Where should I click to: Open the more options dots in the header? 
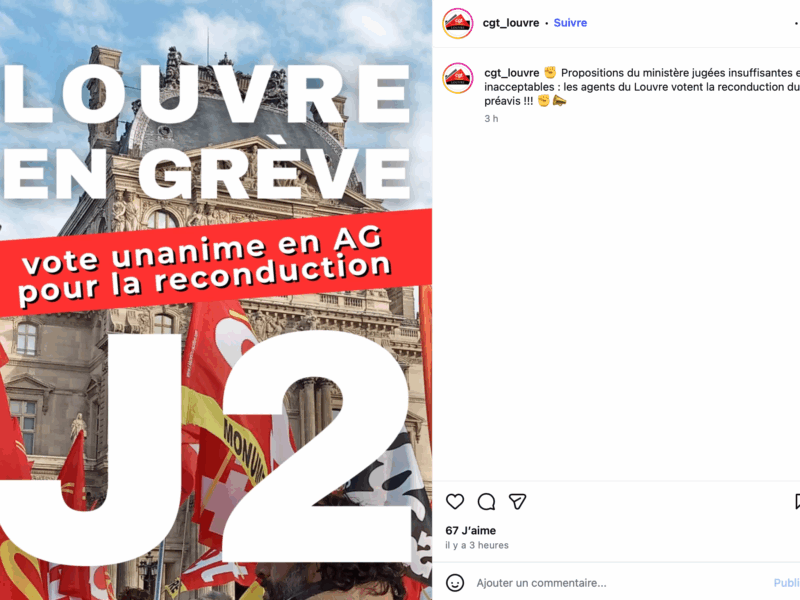pyautogui.click(x=797, y=23)
